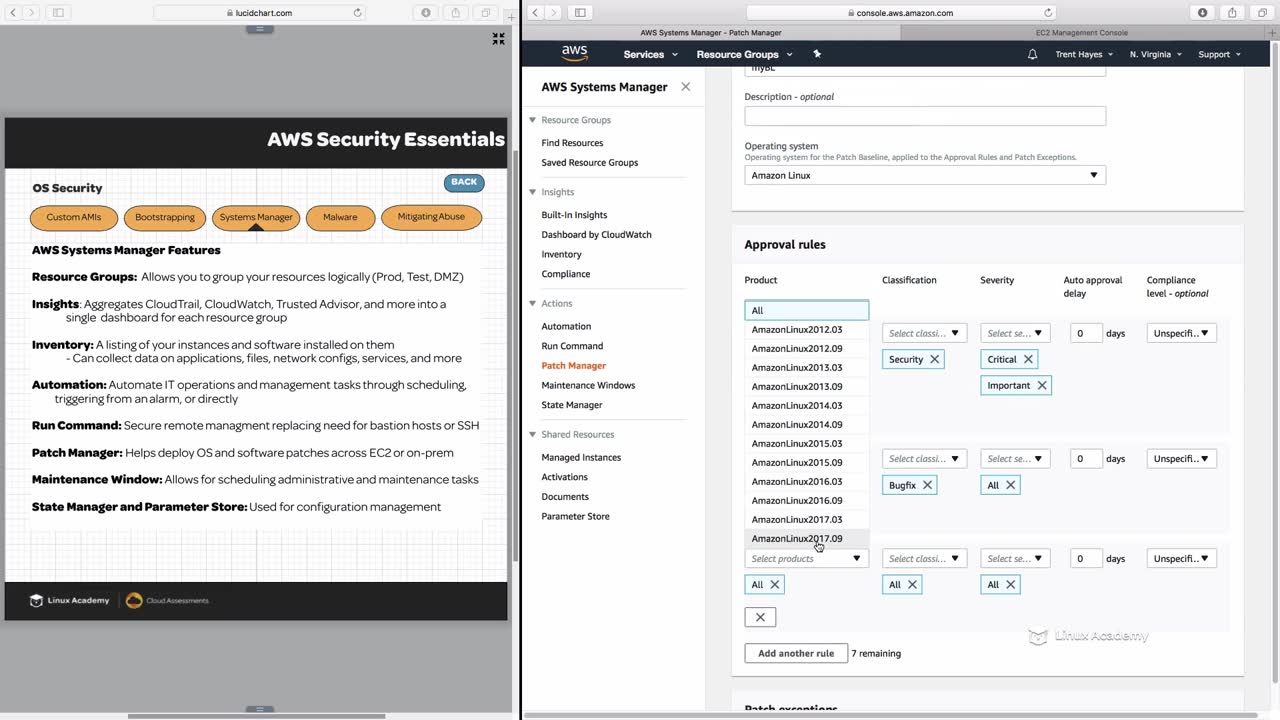Close the AWS Systems Manager sidebar
This screenshot has width=1280, height=720.
click(685, 87)
